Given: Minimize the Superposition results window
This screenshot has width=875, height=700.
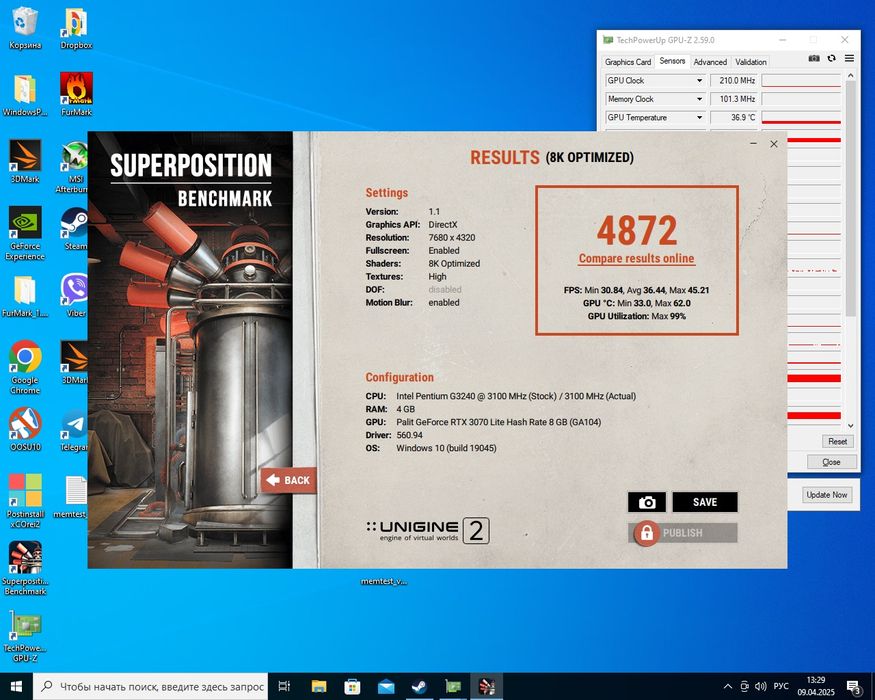Looking at the screenshot, I should [x=753, y=144].
